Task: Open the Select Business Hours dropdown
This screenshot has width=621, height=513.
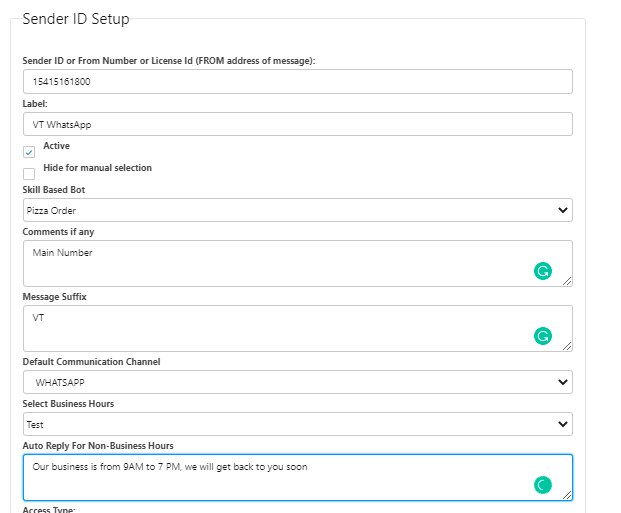Action: click(297, 424)
